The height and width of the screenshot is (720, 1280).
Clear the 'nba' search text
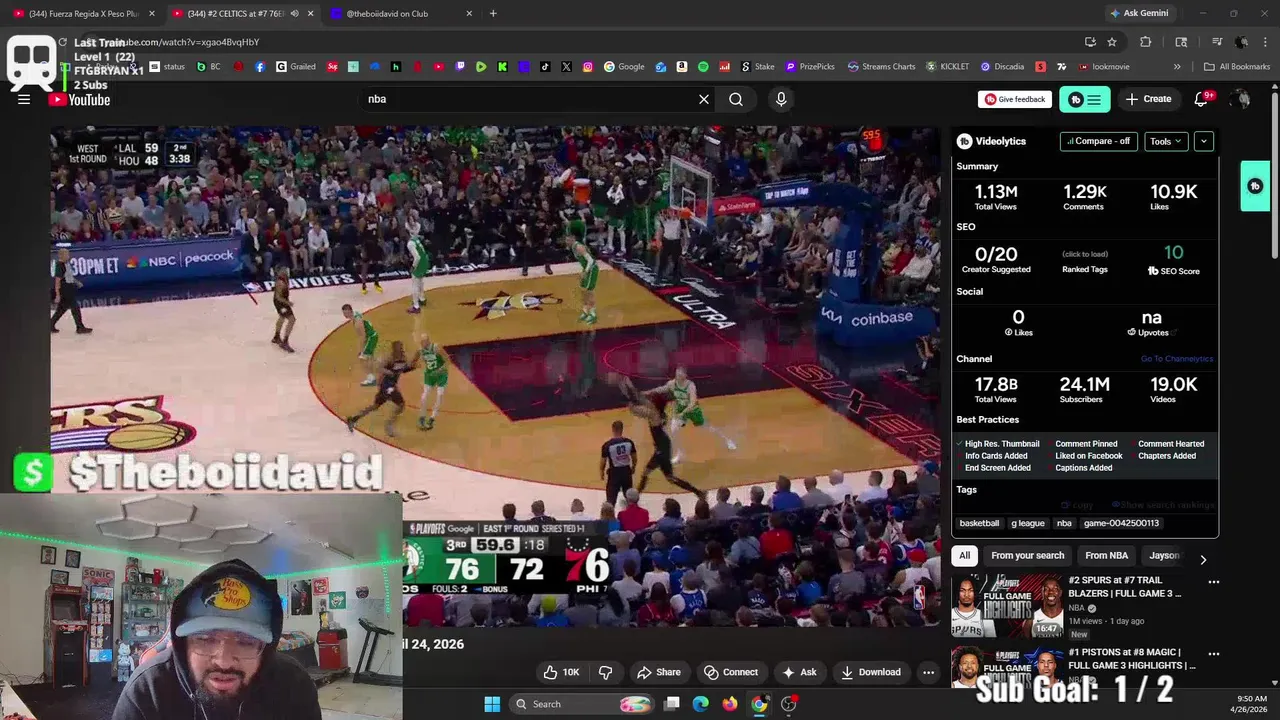(x=704, y=99)
